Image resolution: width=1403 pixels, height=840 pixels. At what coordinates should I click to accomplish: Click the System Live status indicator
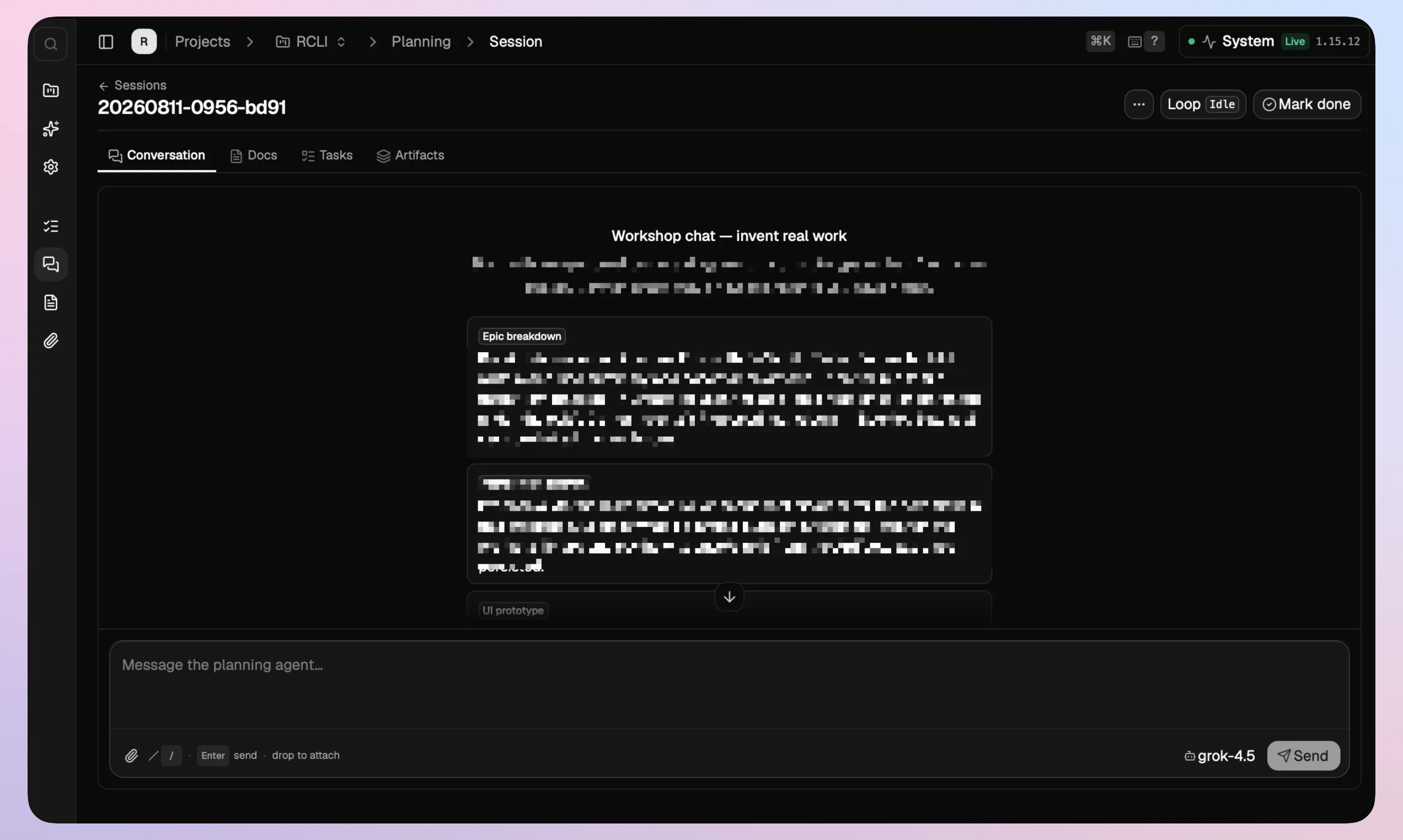click(1273, 41)
